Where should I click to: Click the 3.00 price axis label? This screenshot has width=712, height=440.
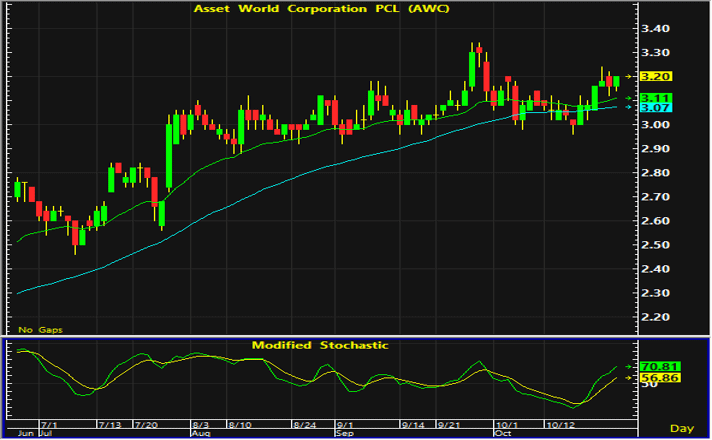pyautogui.click(x=655, y=125)
